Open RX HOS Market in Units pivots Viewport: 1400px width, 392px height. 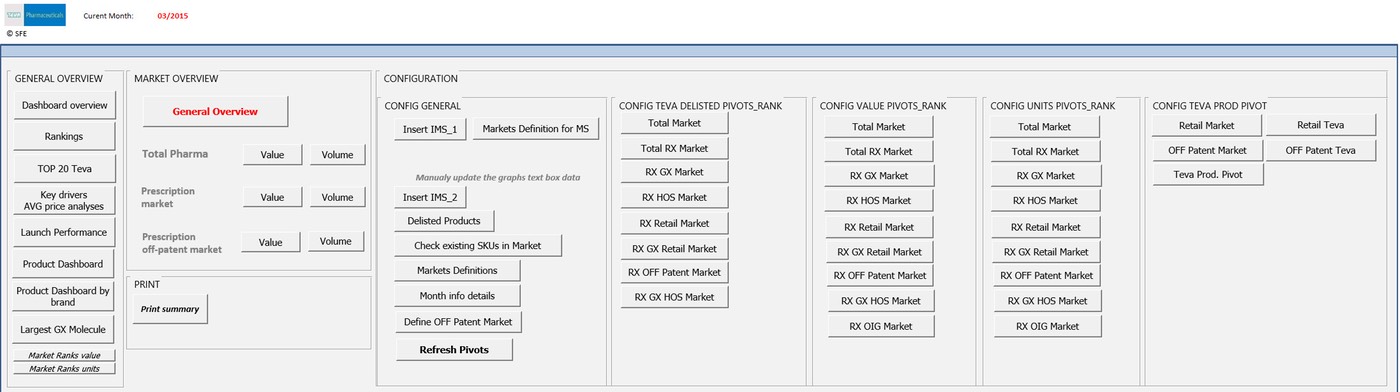pos(1045,200)
